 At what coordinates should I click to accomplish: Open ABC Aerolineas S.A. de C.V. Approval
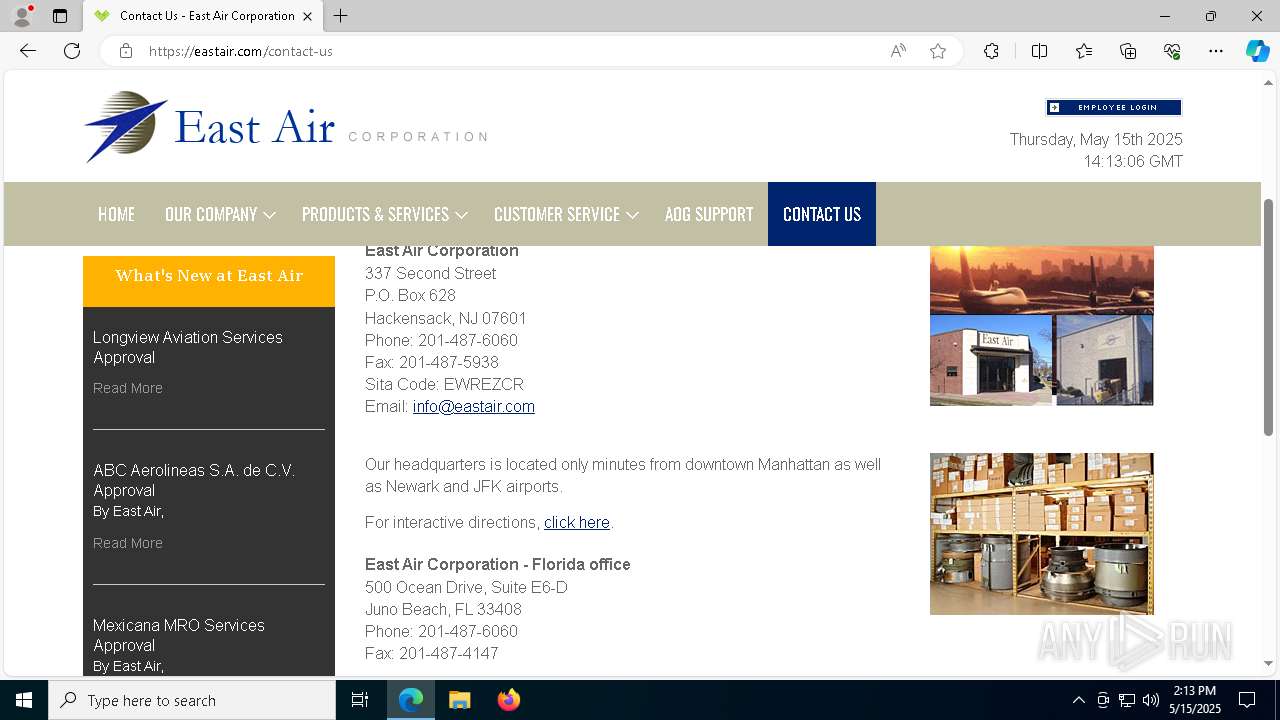(194, 480)
